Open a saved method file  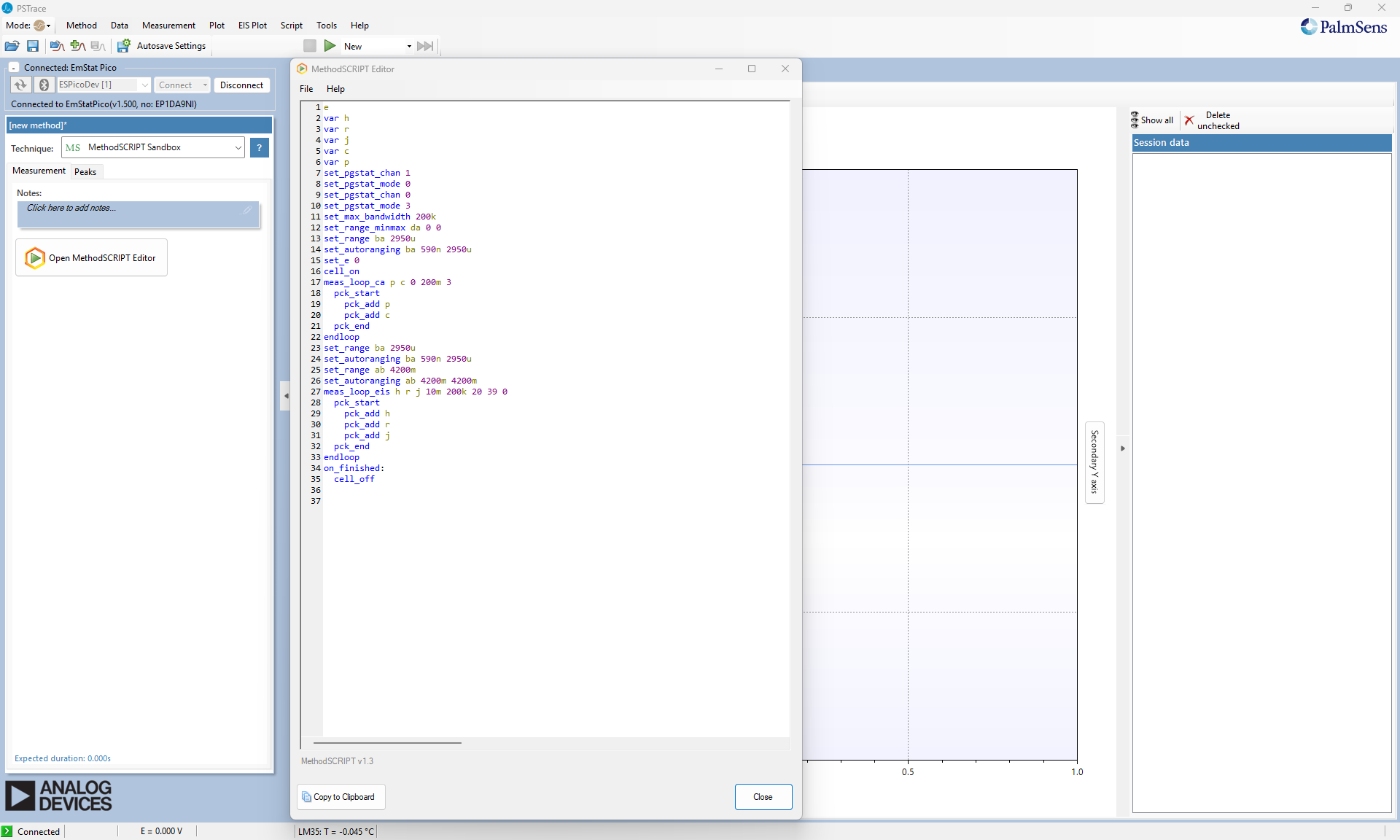point(12,46)
